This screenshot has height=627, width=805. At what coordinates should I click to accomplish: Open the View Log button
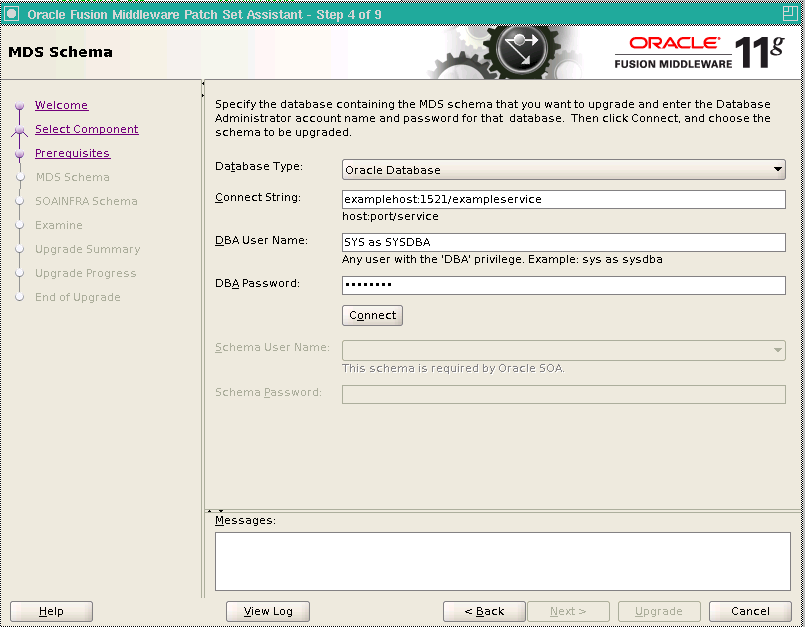tap(268, 611)
